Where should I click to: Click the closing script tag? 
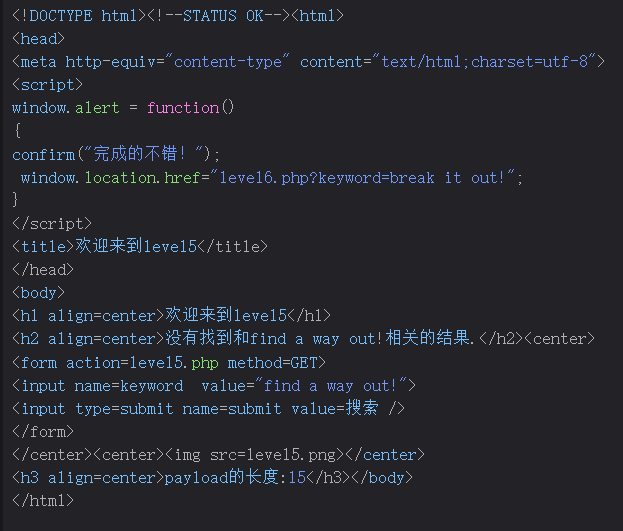coord(51,223)
